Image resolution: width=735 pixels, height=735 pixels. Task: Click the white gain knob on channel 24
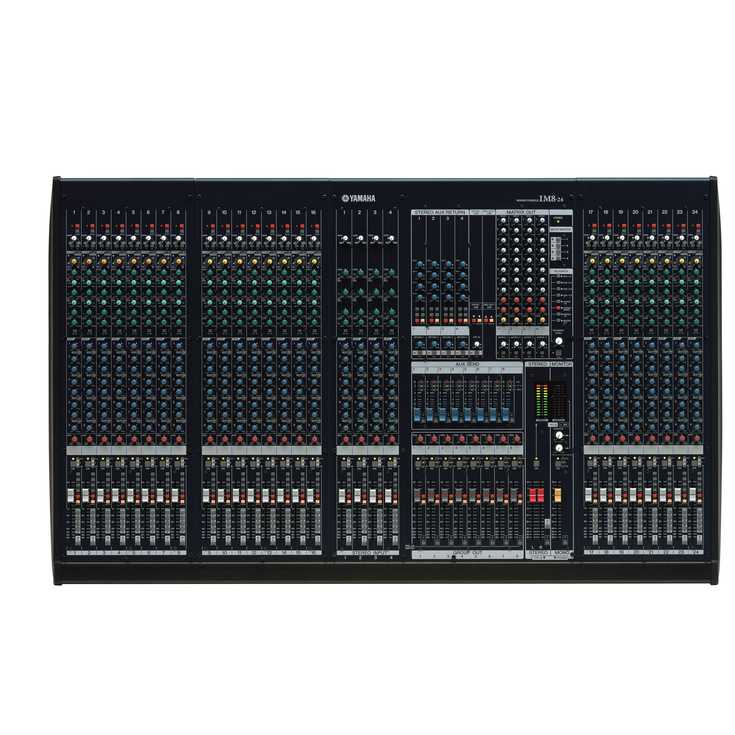[x=695, y=240]
